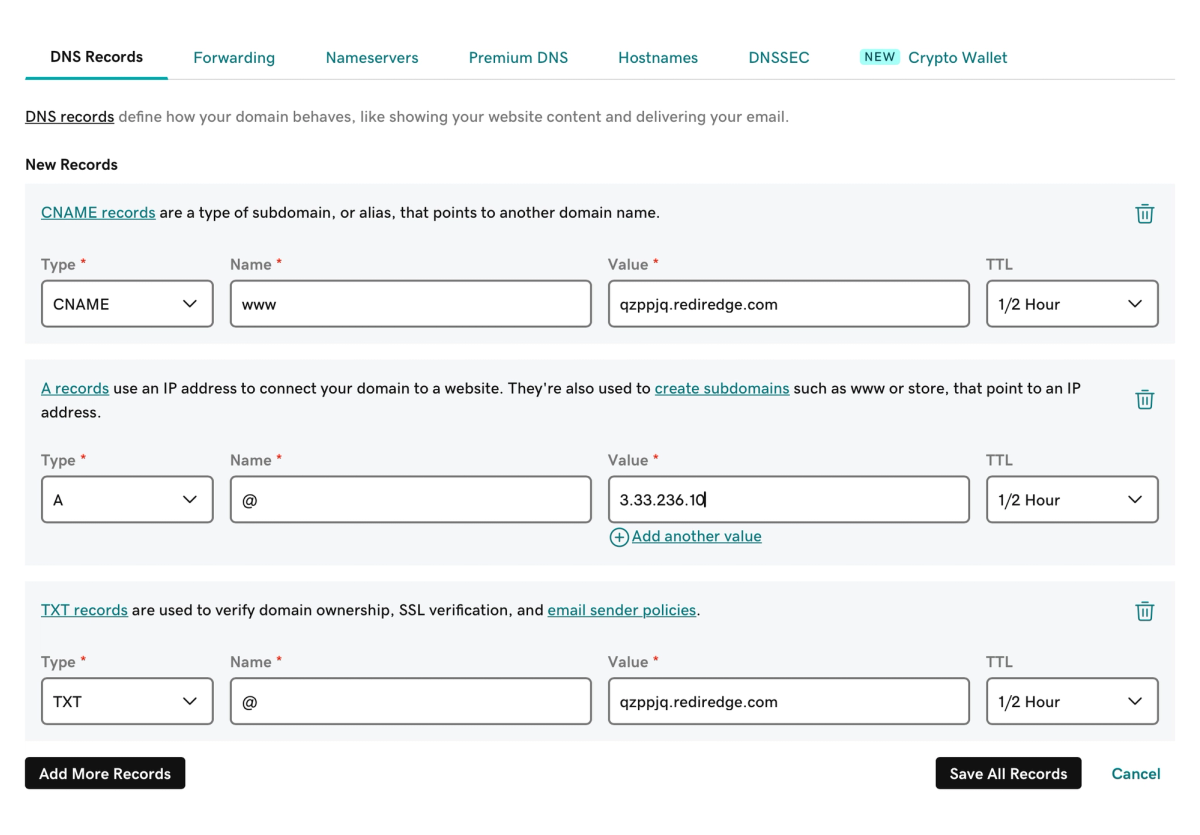Delete the CNAME record with trash icon
1200x835 pixels.
point(1145,213)
